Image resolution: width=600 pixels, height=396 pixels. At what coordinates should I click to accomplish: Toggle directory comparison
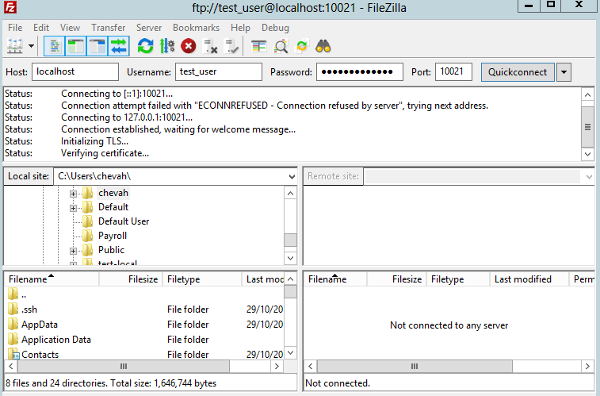pyautogui.click(x=280, y=46)
